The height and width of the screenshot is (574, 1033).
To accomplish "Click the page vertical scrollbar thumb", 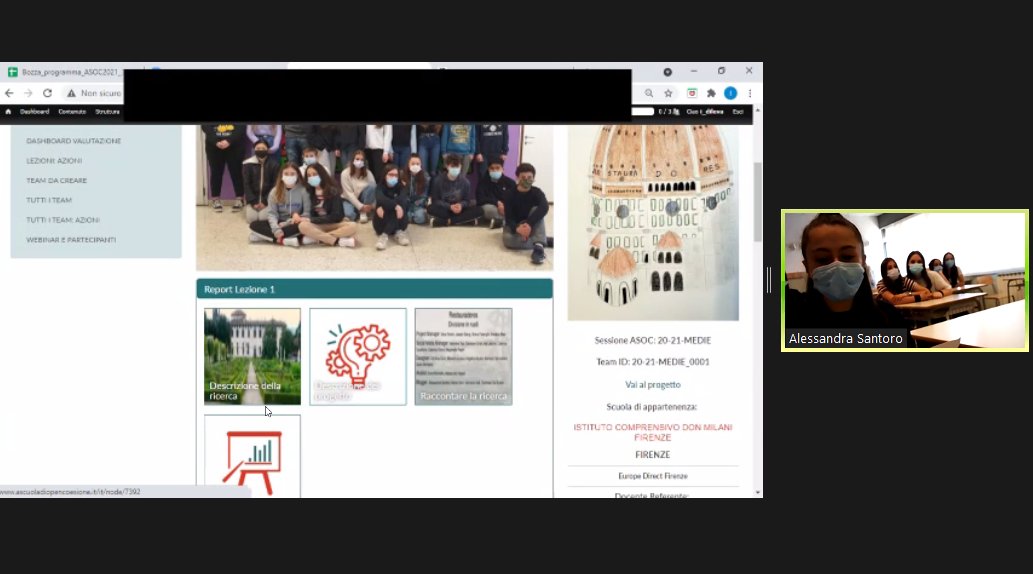I will (x=758, y=202).
